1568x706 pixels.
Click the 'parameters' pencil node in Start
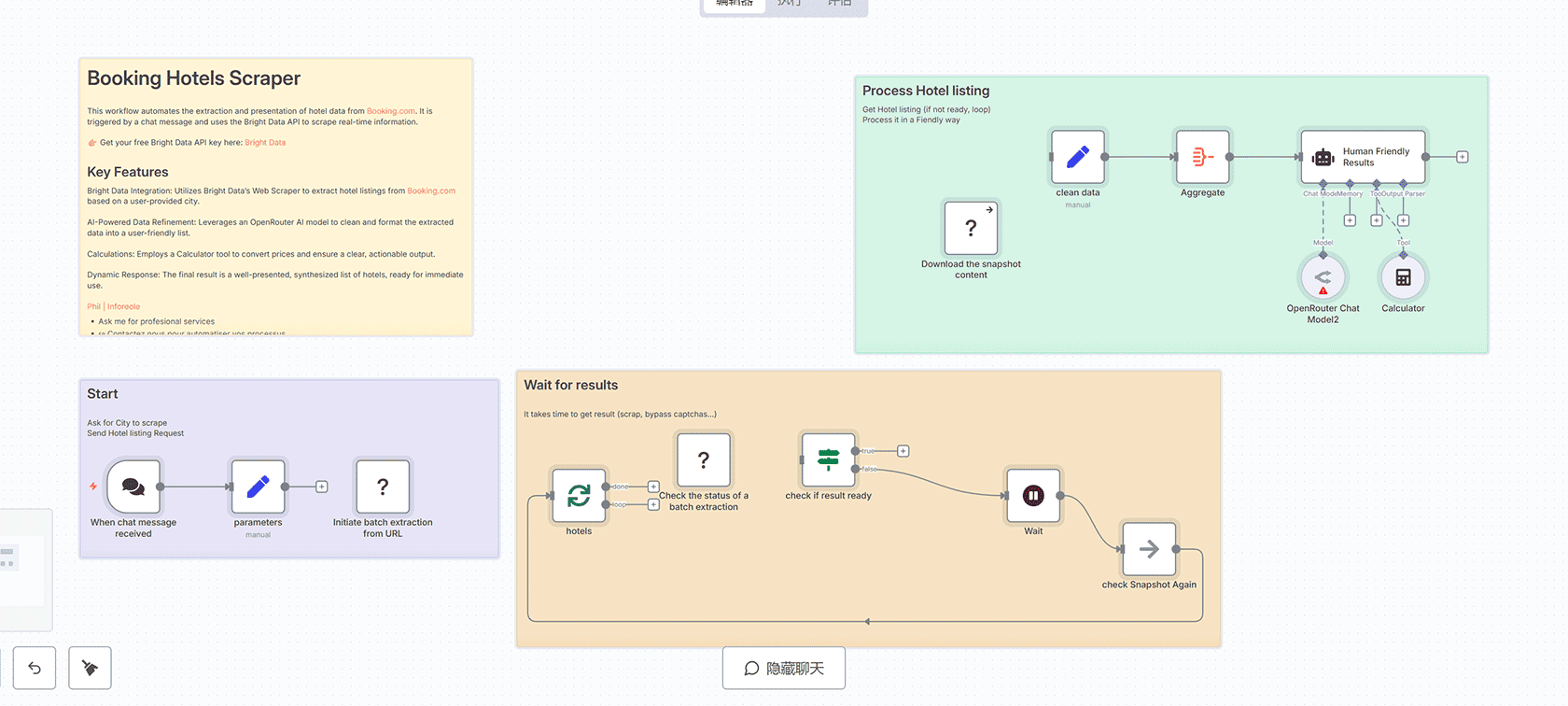tap(258, 487)
